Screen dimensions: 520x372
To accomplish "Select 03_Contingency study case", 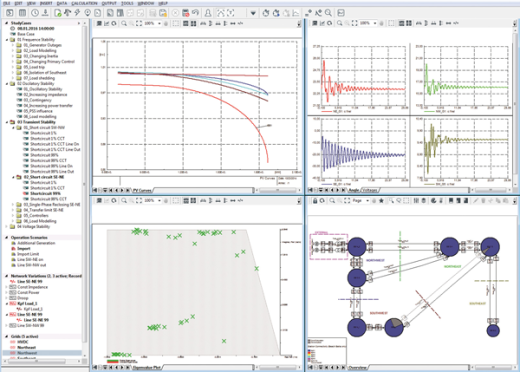I will 37,100.
